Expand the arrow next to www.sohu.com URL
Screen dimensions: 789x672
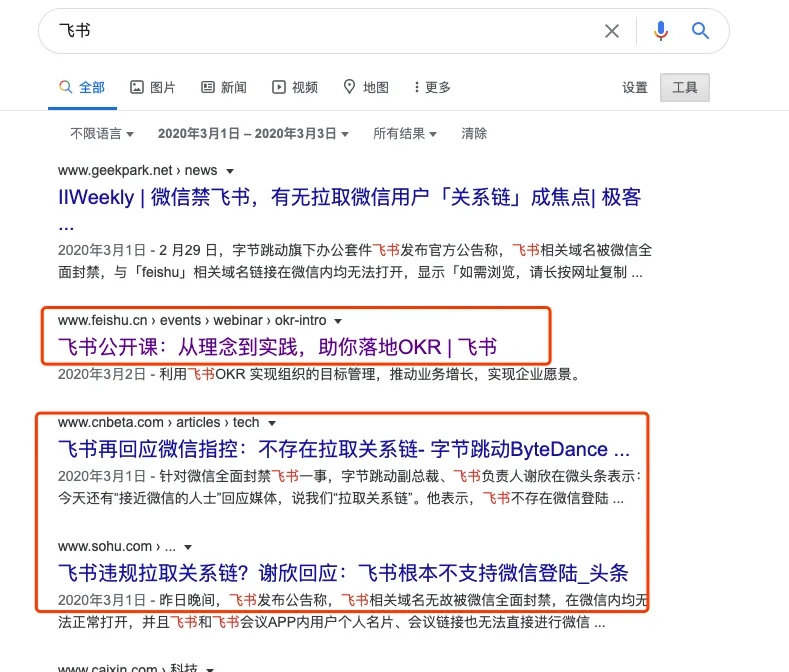tap(188, 547)
